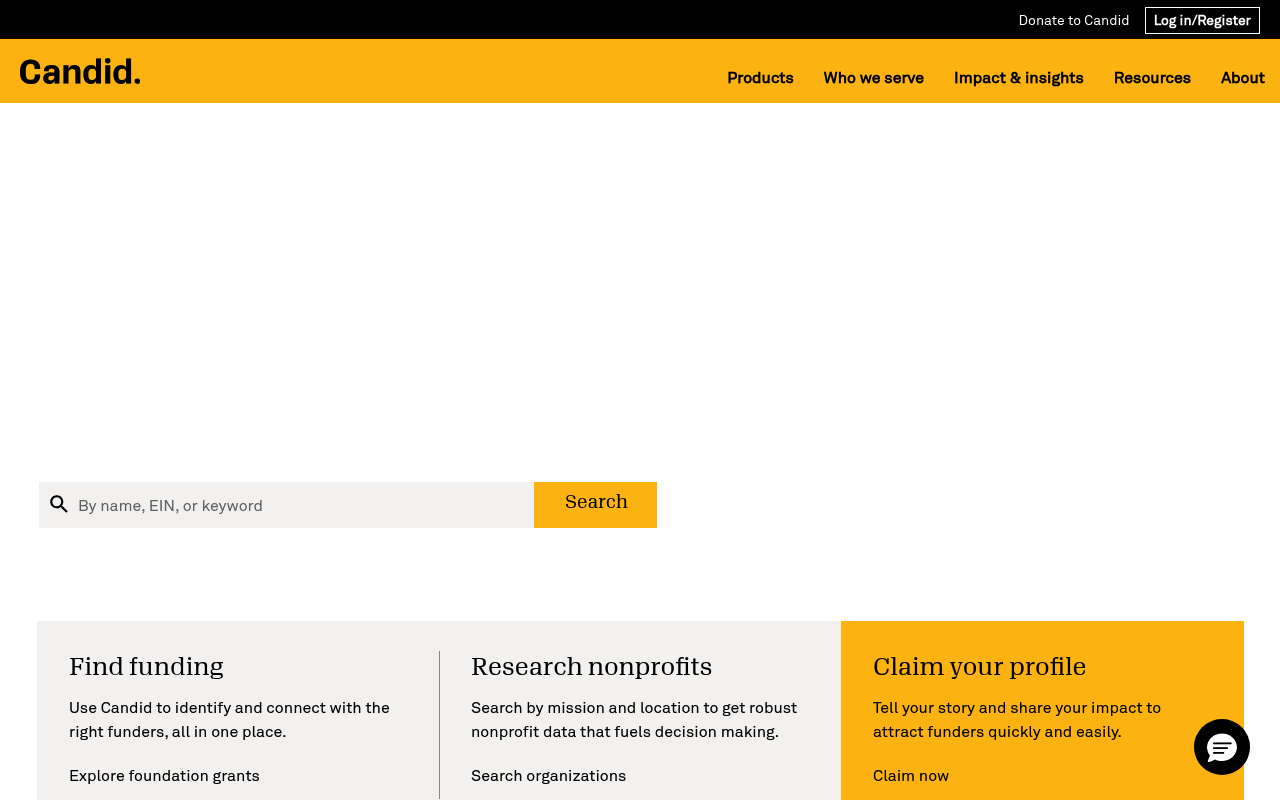
Task: Open the Who we serve menu
Action: coord(873,78)
